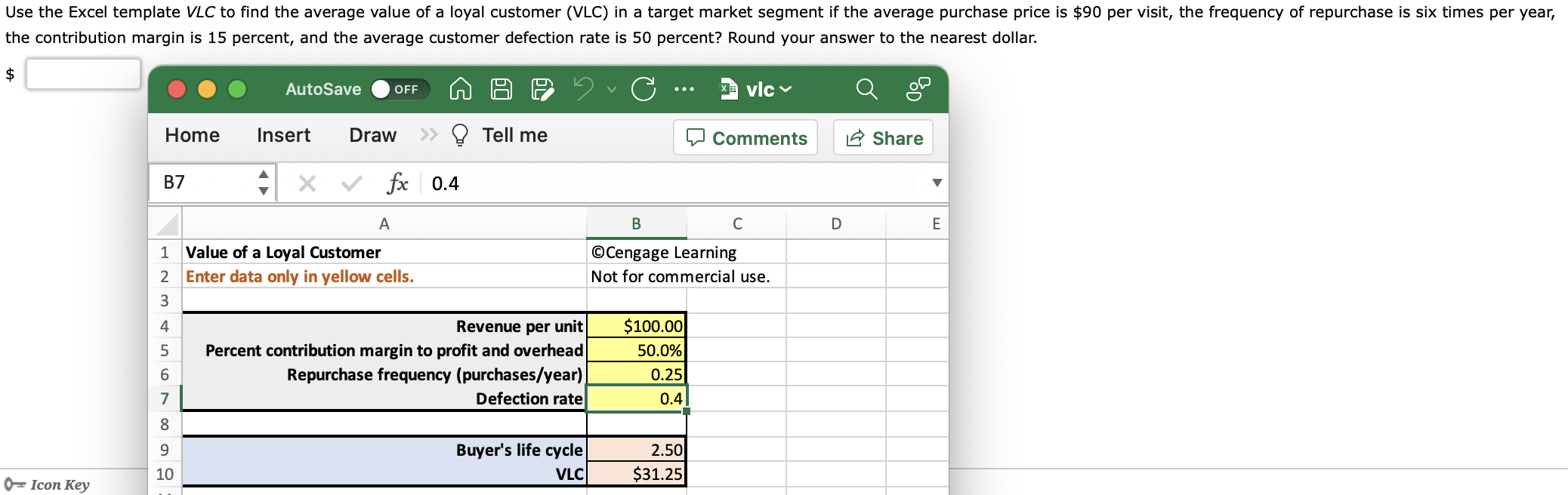Click the Save floppy disk icon
Image resolution: width=1568 pixels, height=495 pixels.
pyautogui.click(x=502, y=89)
